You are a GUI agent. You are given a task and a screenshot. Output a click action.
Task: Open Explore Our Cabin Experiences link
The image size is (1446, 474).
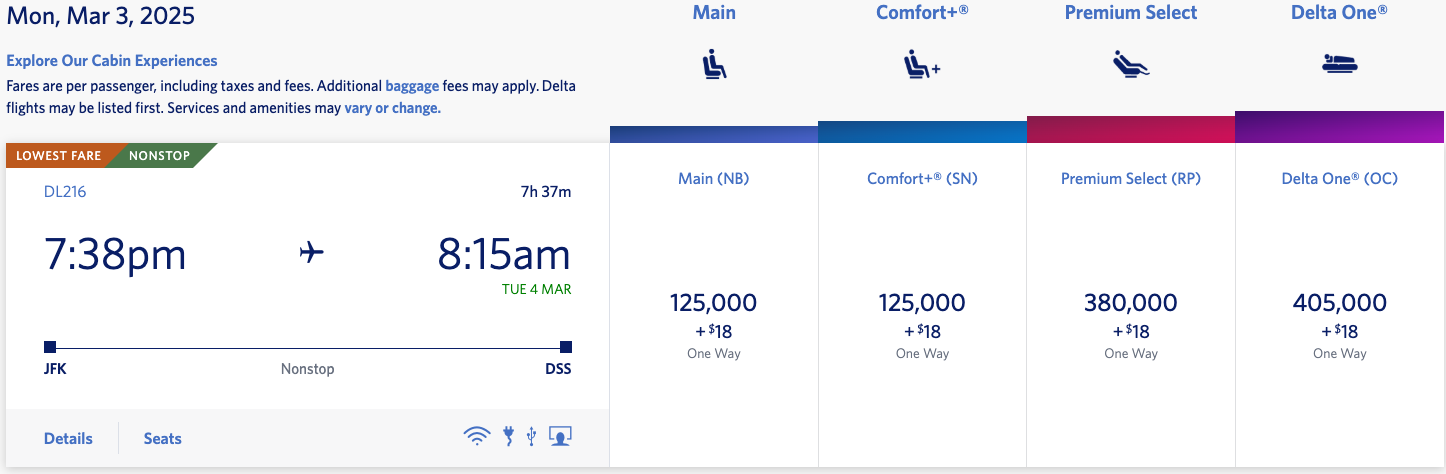pos(111,61)
